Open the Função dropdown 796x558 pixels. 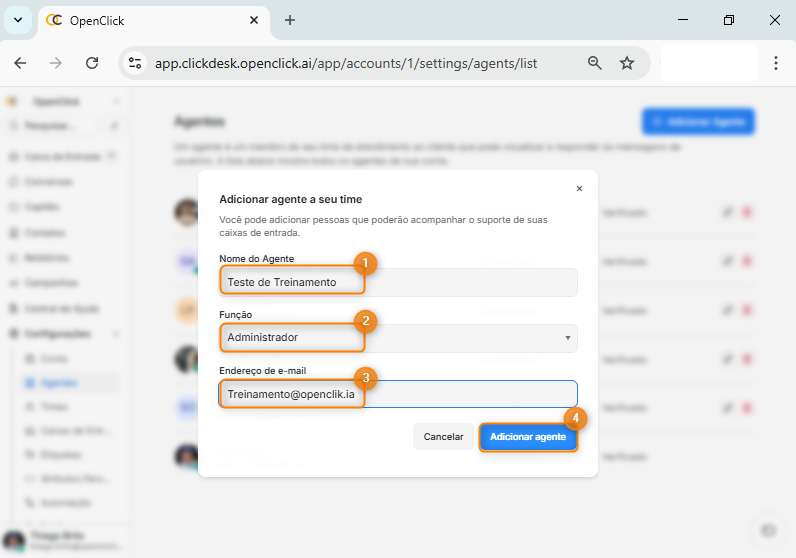coord(398,338)
